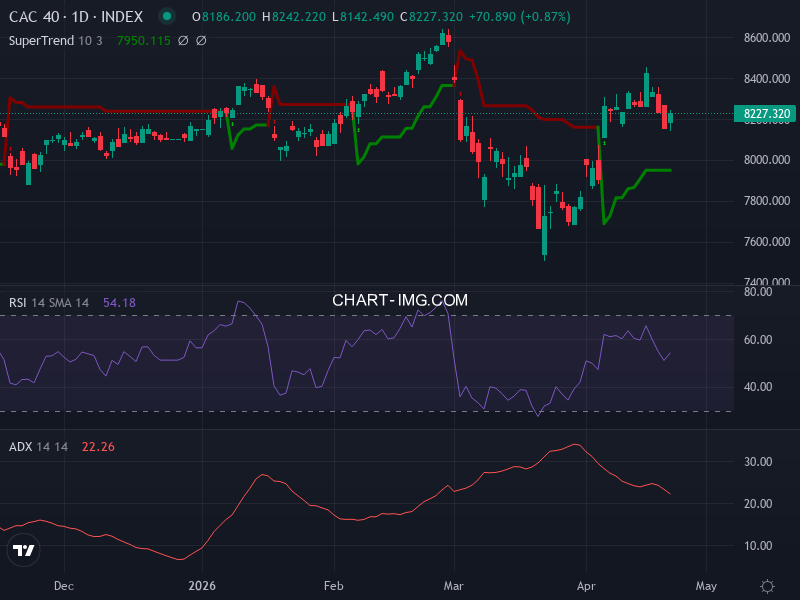Open the CAC 40 symbol selector
800x600 pixels.
(x=33, y=16)
